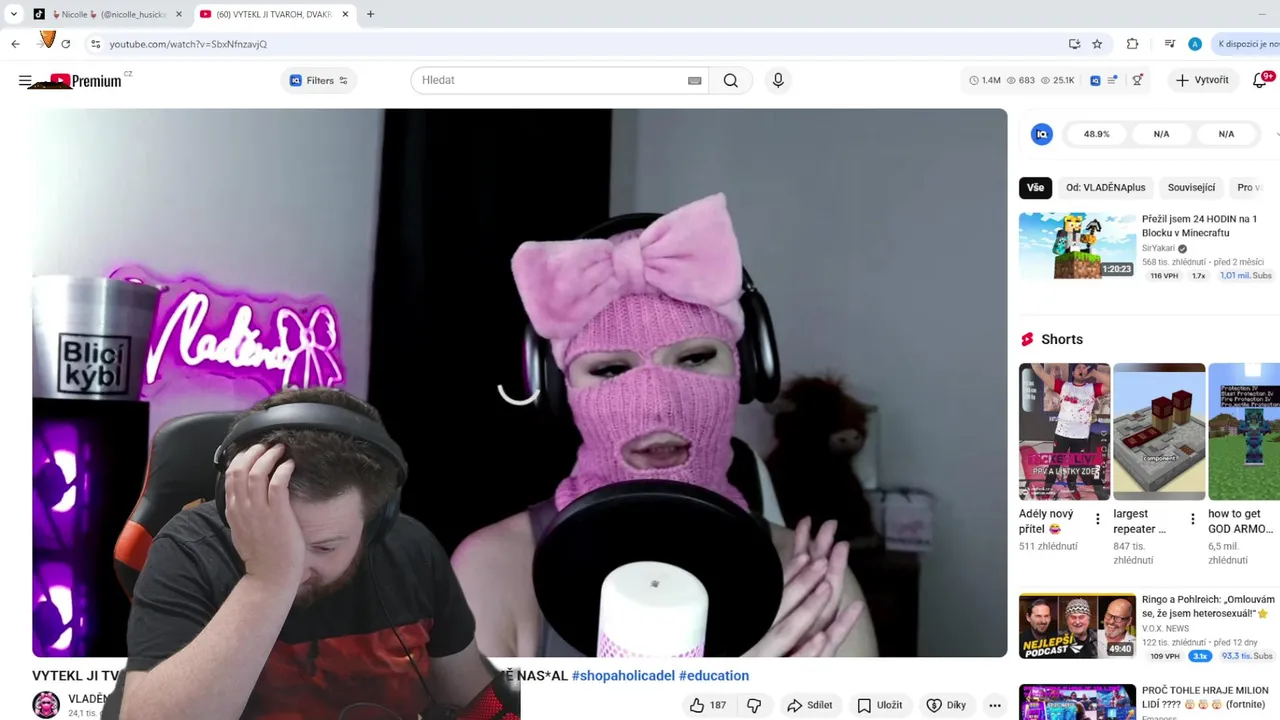Click the first N/A vidIQ pill
The width and height of the screenshot is (1280, 720).
1161,134
